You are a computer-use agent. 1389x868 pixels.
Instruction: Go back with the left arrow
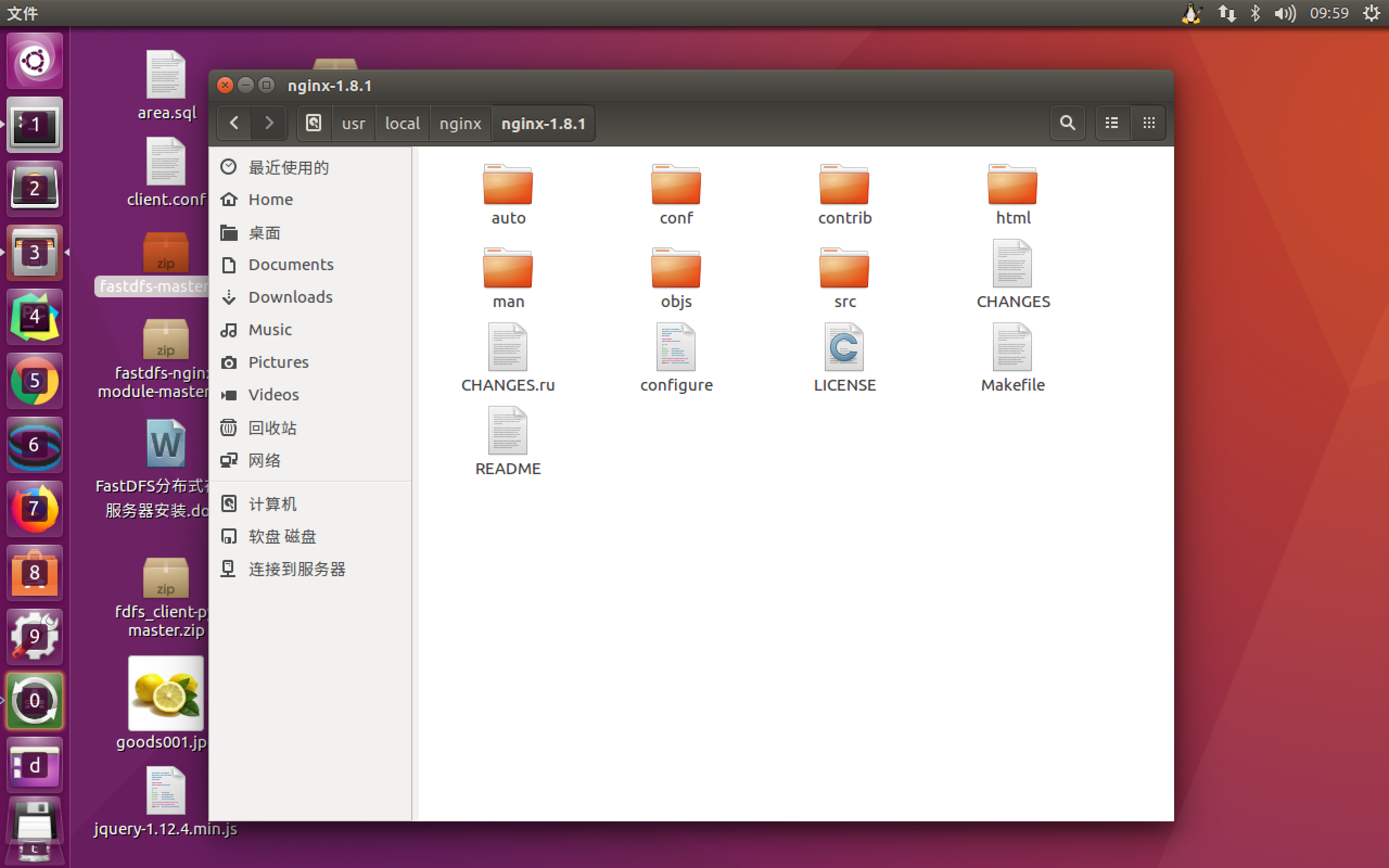click(234, 123)
